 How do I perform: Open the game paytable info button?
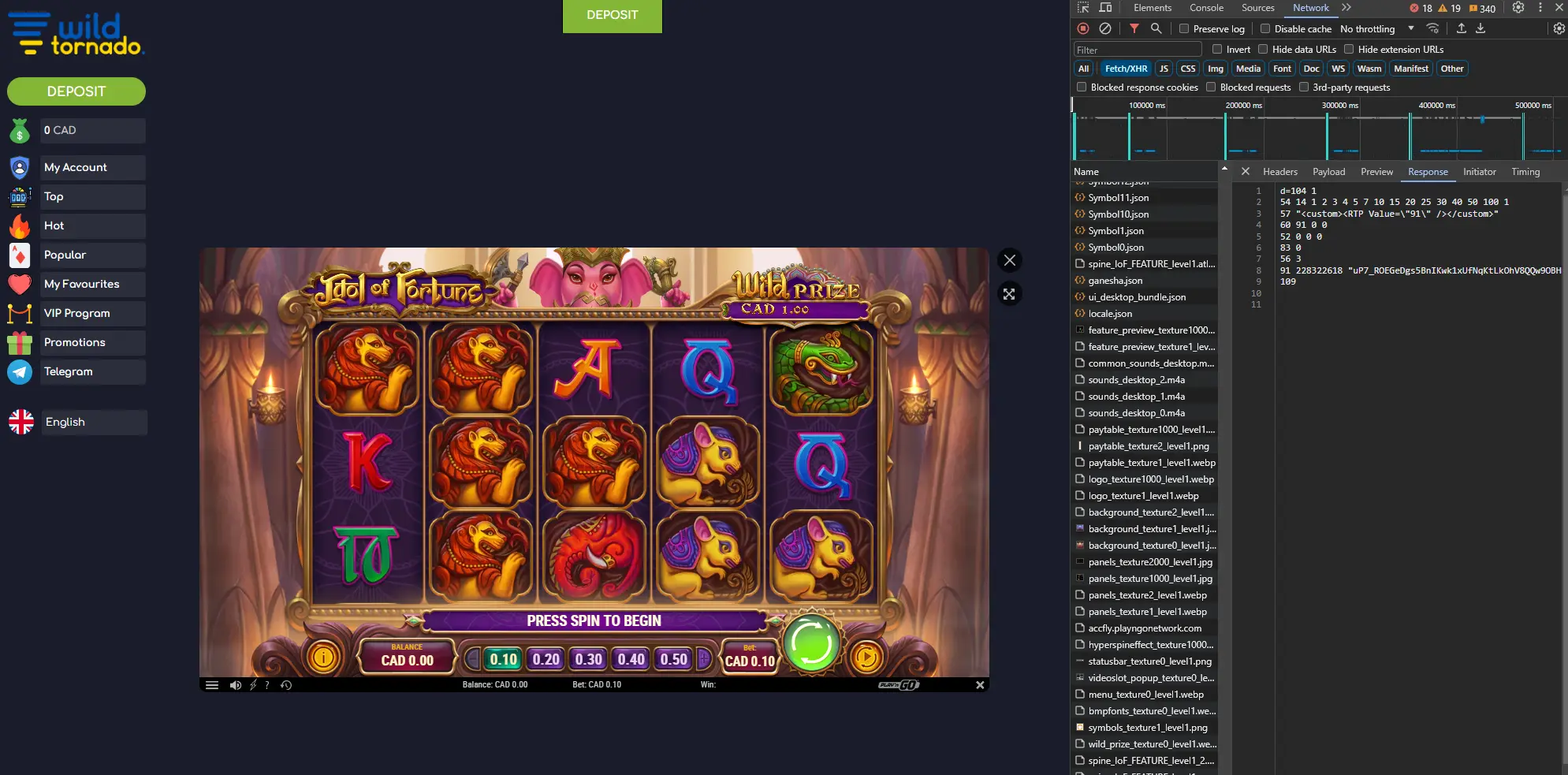[x=323, y=656]
